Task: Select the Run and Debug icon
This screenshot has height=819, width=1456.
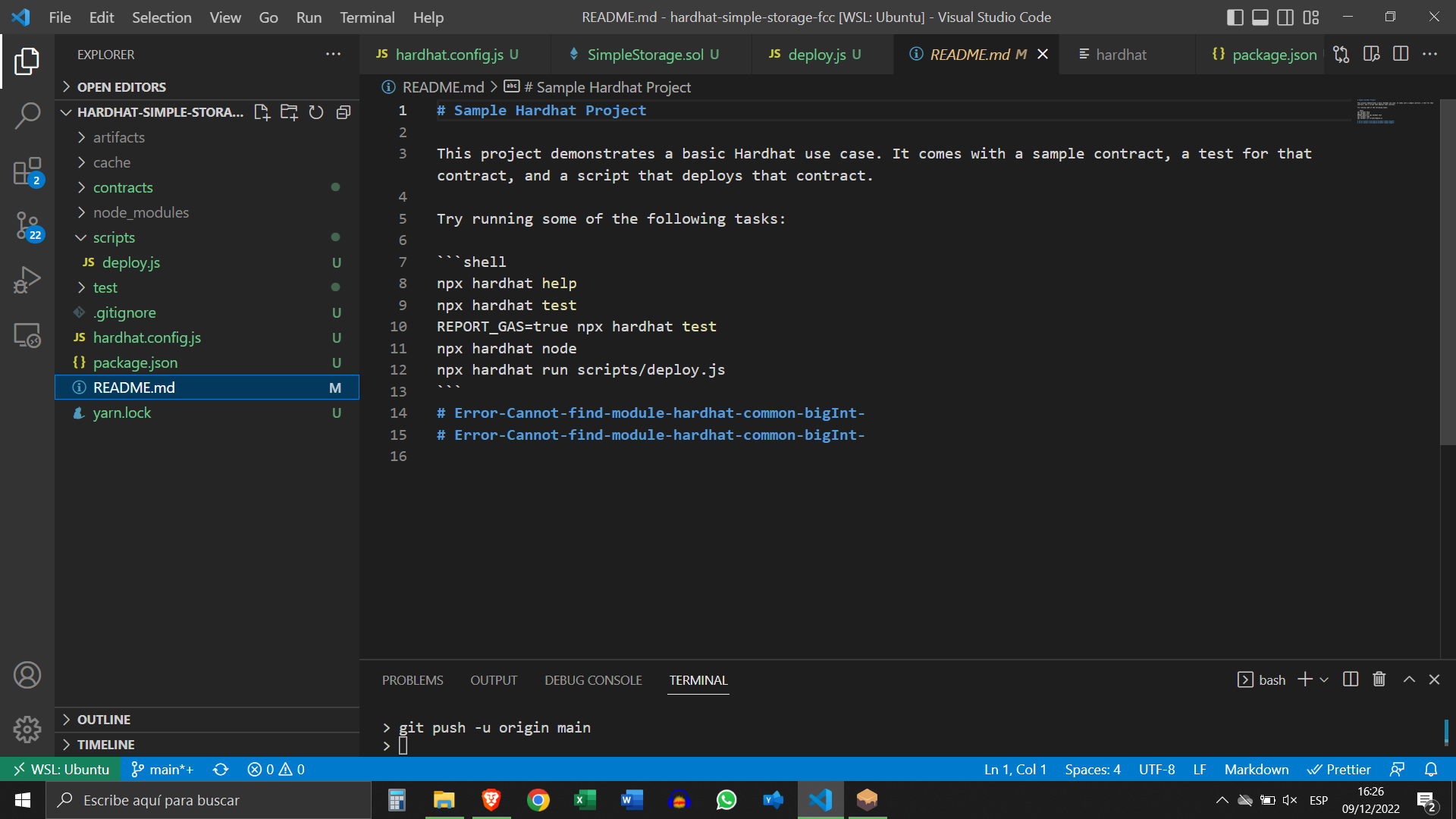Action: point(27,279)
